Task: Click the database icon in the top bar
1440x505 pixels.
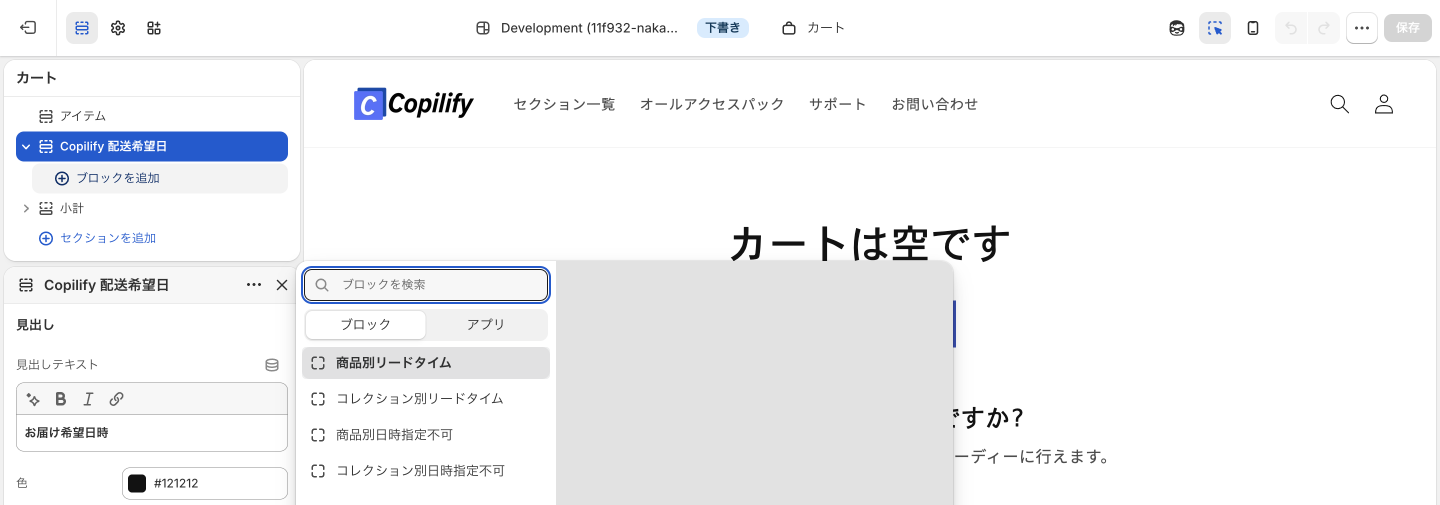Action: pyautogui.click(x=1177, y=28)
